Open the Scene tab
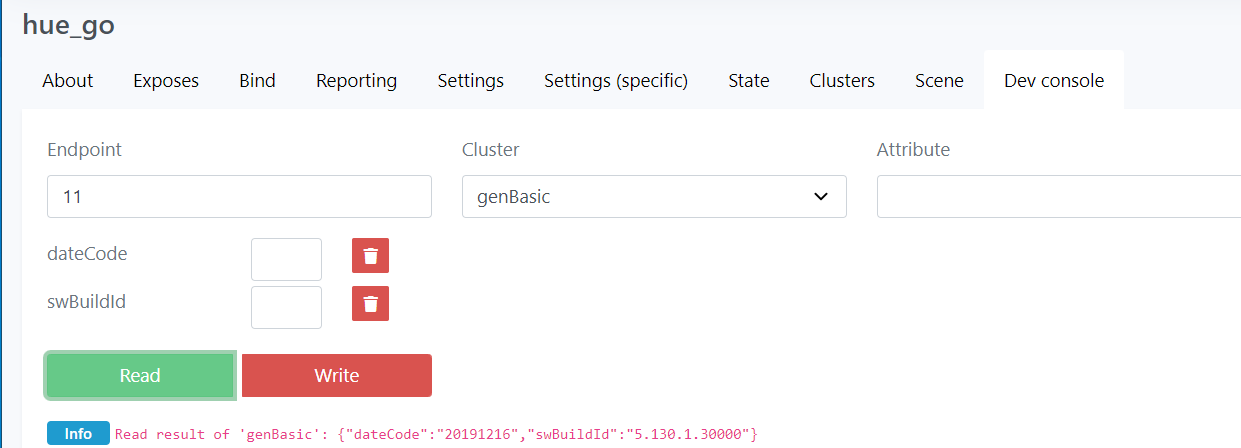This screenshot has height=448, width=1241. [939, 81]
